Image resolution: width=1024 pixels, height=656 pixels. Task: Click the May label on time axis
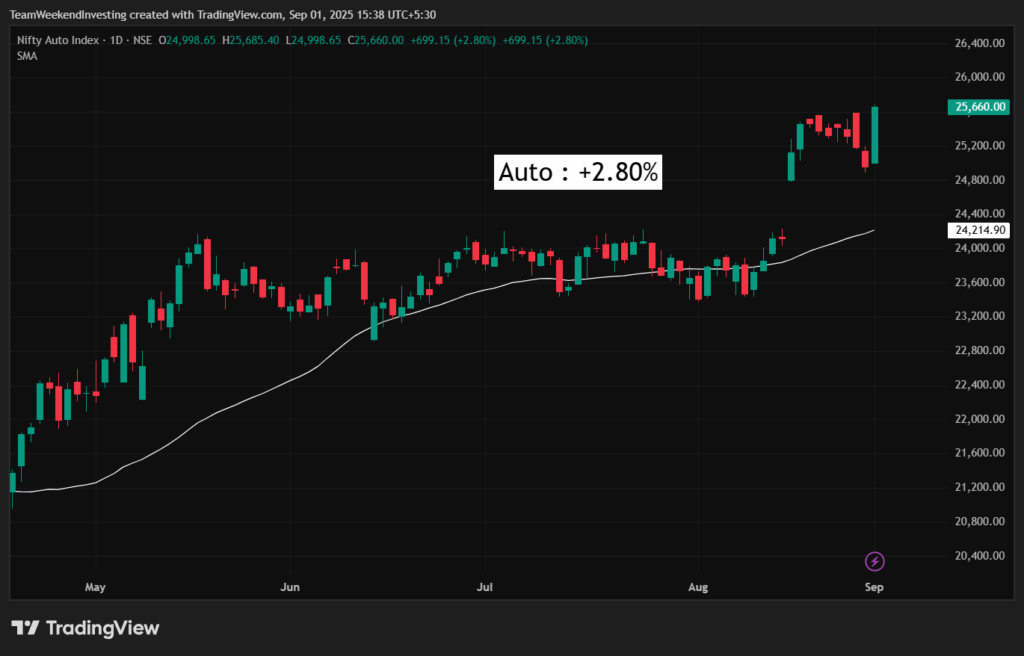click(95, 587)
